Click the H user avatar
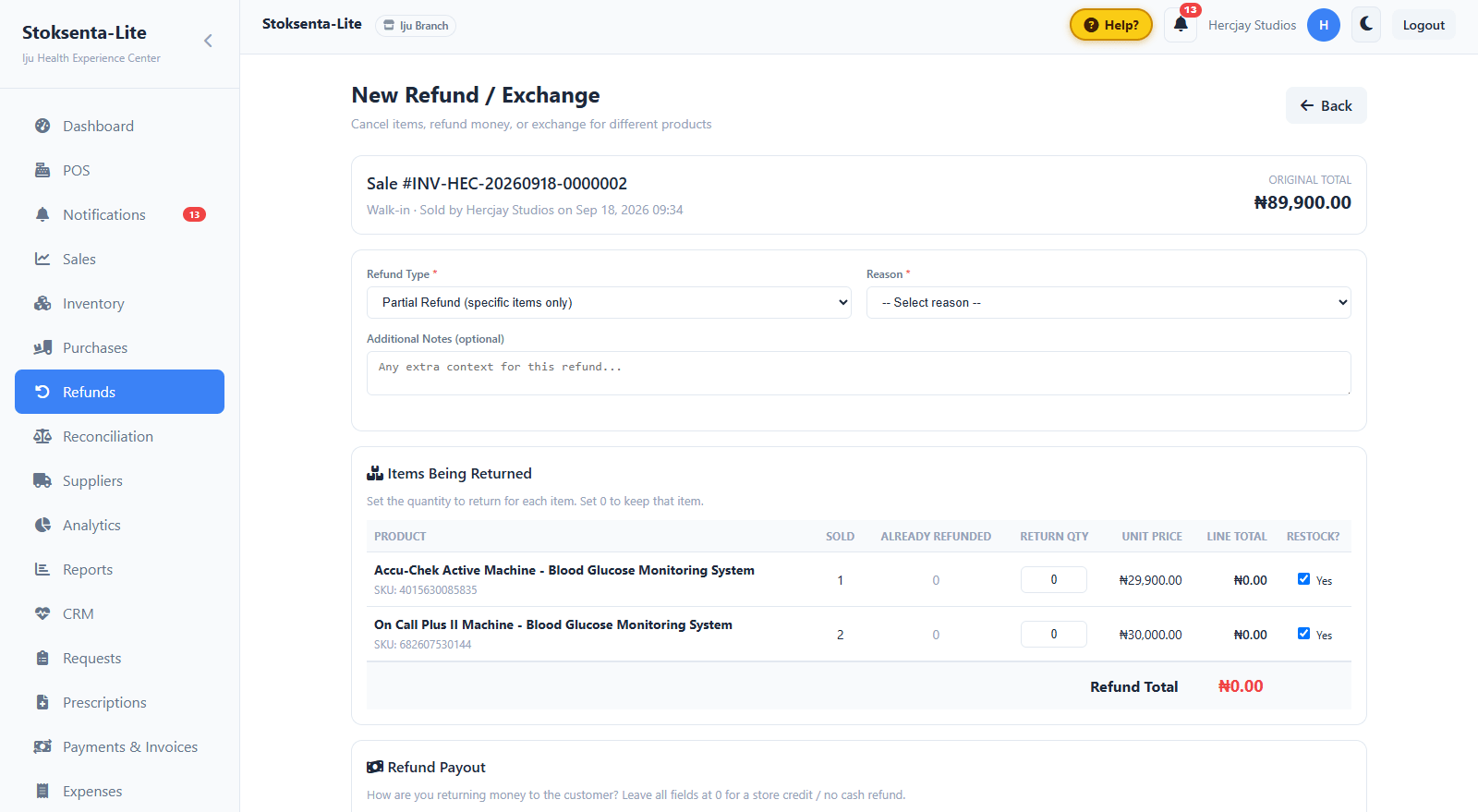The image size is (1478, 812). (x=1324, y=25)
